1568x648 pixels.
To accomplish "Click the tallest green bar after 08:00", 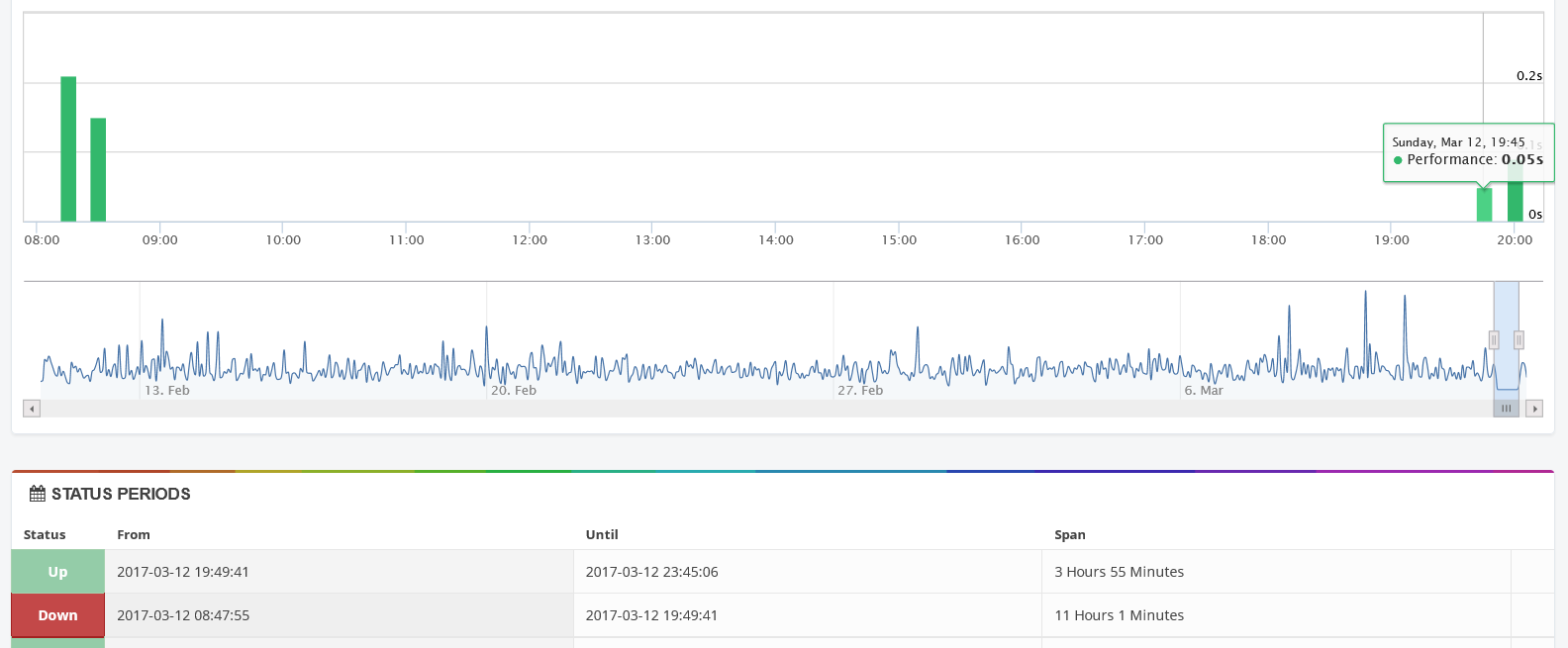I will tap(68, 148).
